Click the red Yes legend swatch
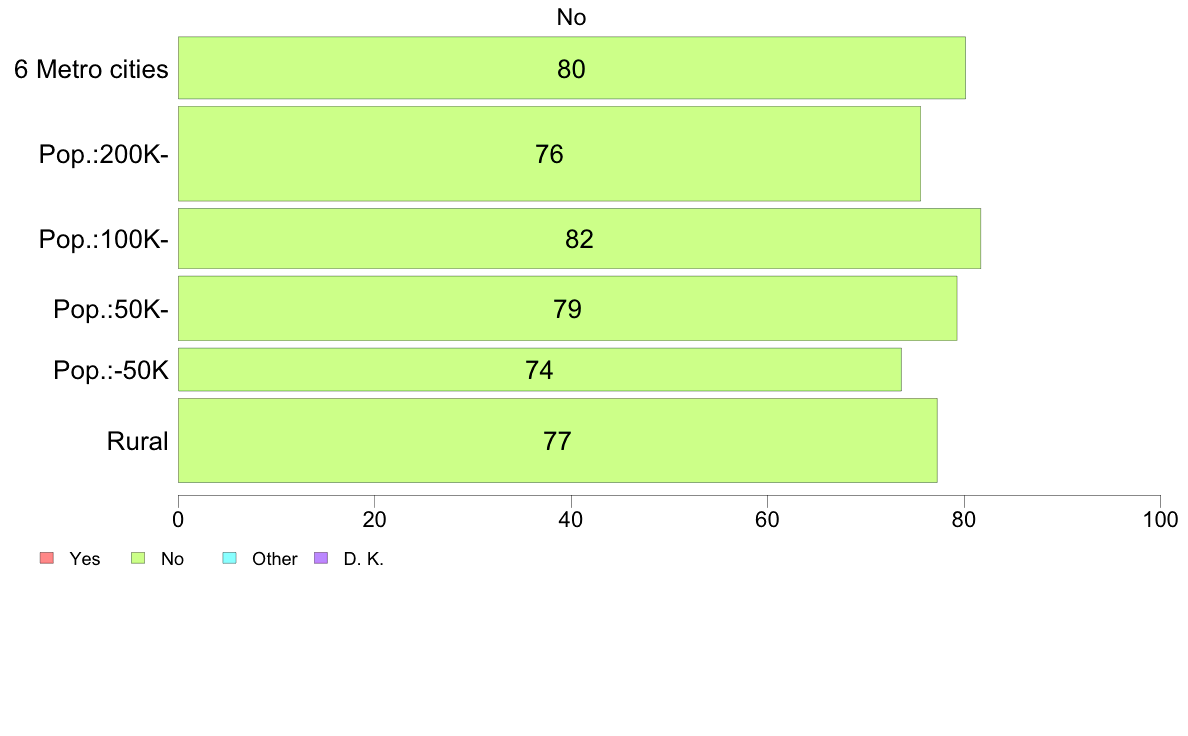Viewport: 1188px width, 736px height. 47,558
